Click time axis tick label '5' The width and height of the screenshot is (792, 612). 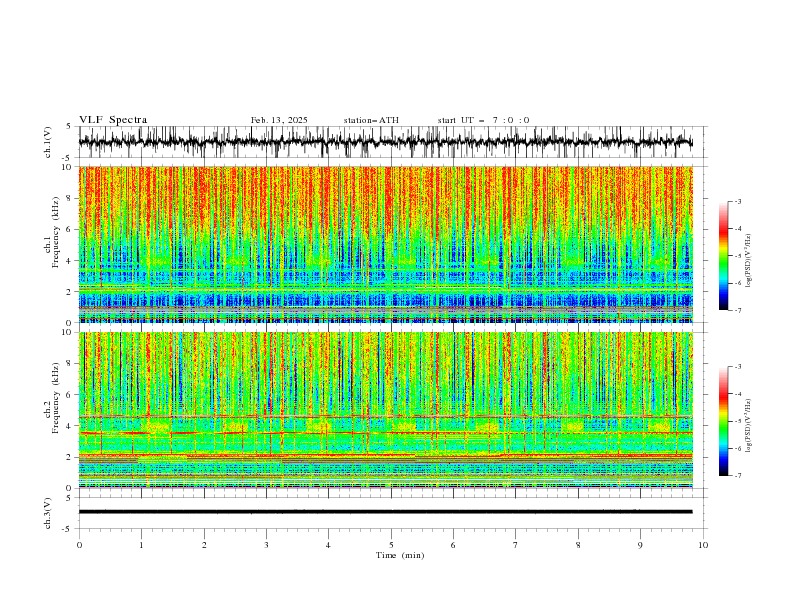(391, 545)
